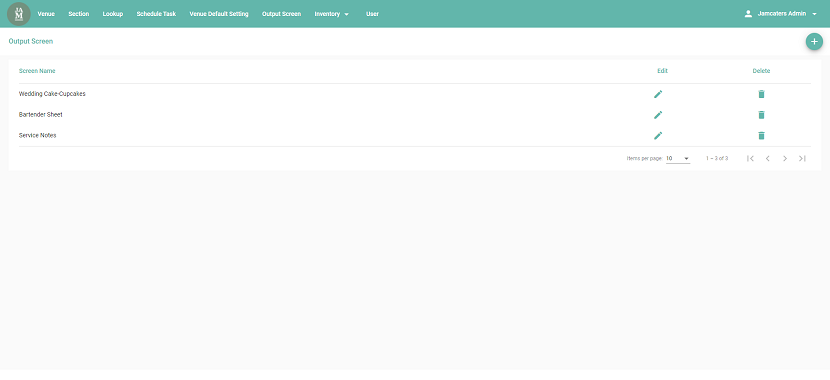Add a new output screen
The height and width of the screenshot is (380, 830).
(814, 42)
